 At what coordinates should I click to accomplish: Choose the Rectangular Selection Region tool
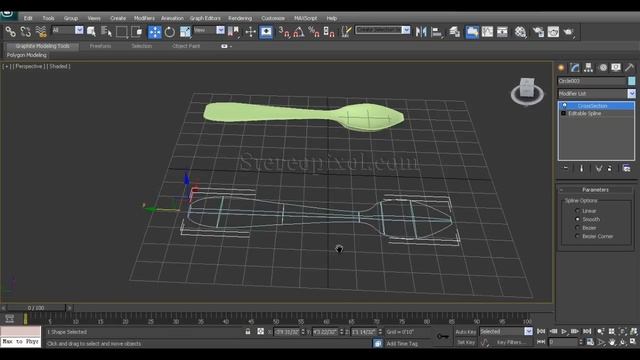pos(122,31)
